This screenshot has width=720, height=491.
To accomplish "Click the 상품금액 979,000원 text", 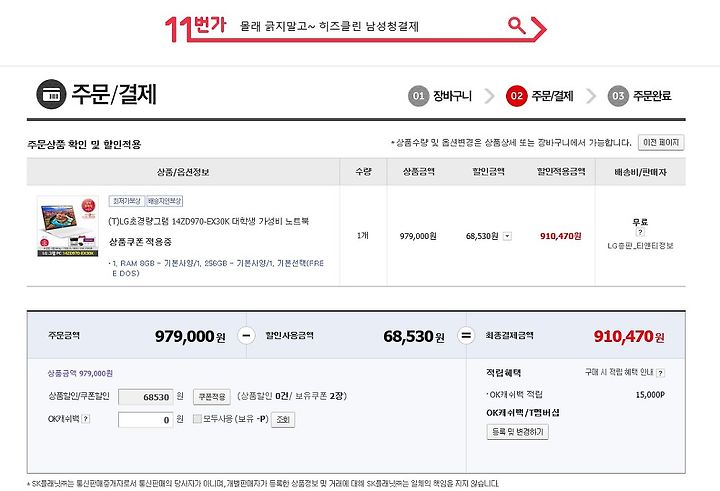I will click(80, 373).
